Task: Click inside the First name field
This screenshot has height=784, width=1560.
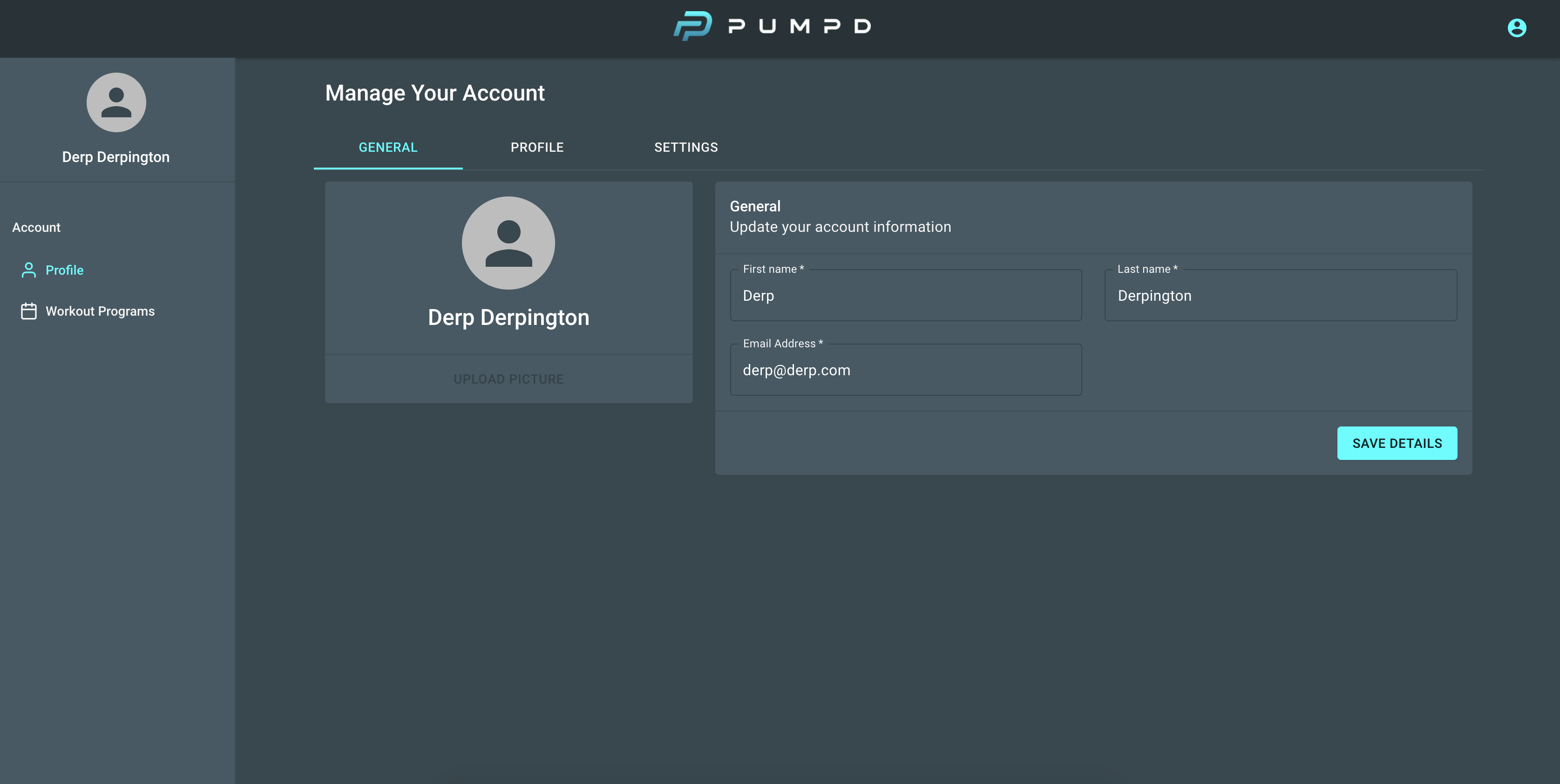Action: (905, 296)
